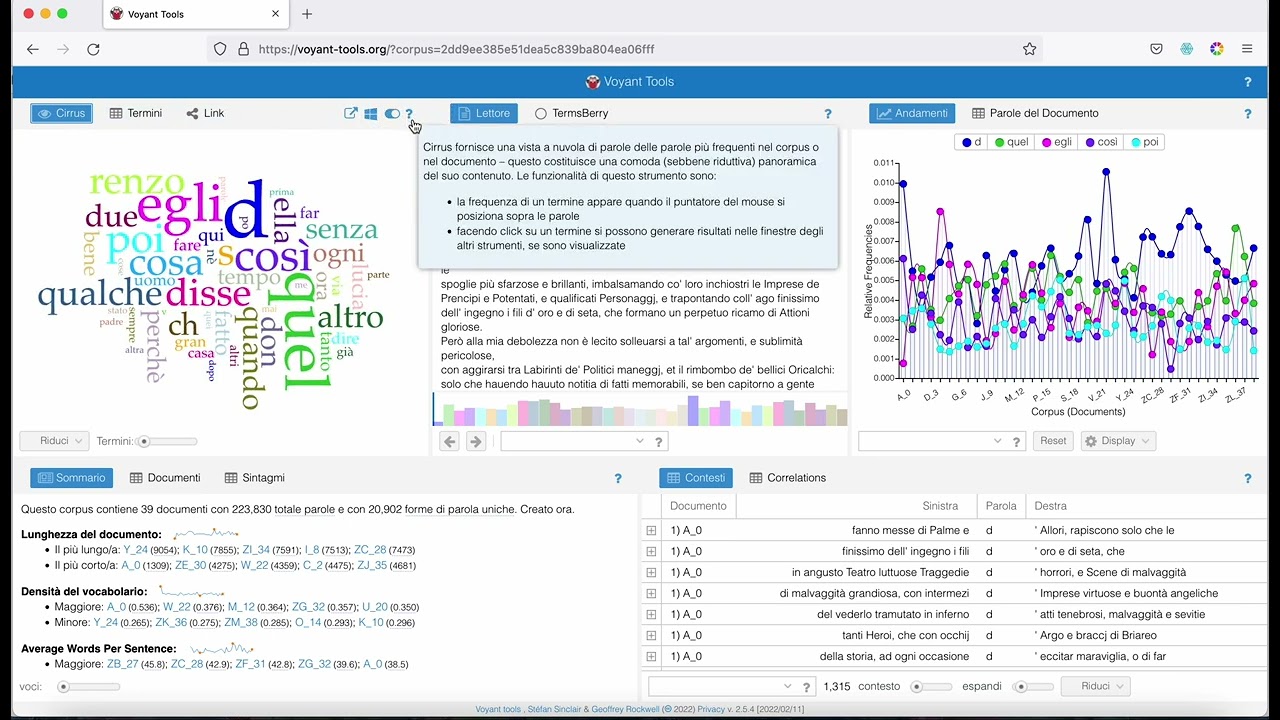Click help icon beside trends search box
The width and height of the screenshot is (1280, 720).
pos(1016,442)
